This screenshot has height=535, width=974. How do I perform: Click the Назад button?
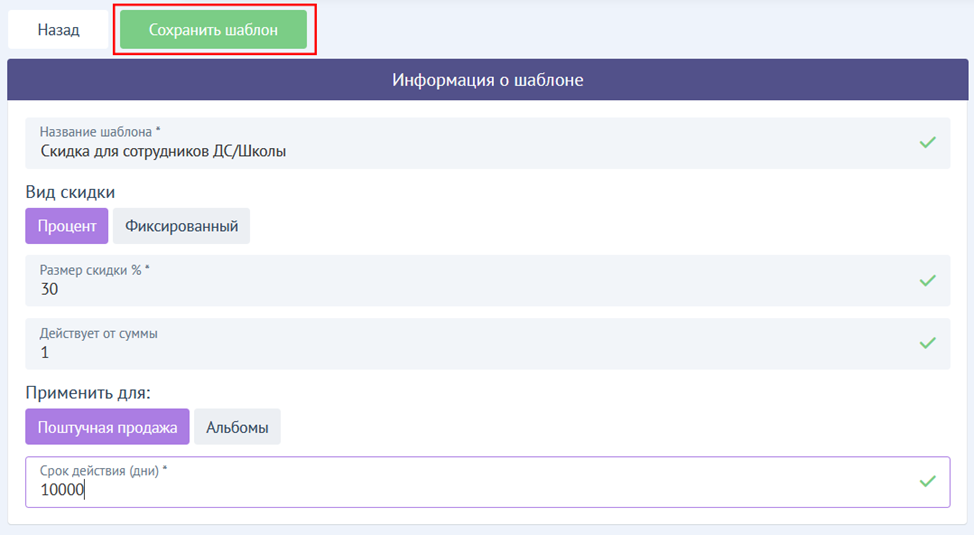(x=58, y=30)
